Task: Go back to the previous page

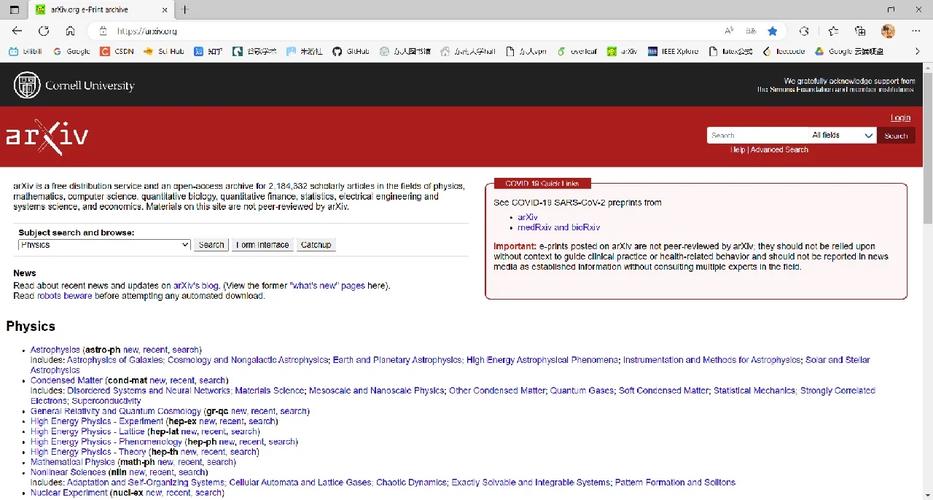Action: (x=17, y=31)
